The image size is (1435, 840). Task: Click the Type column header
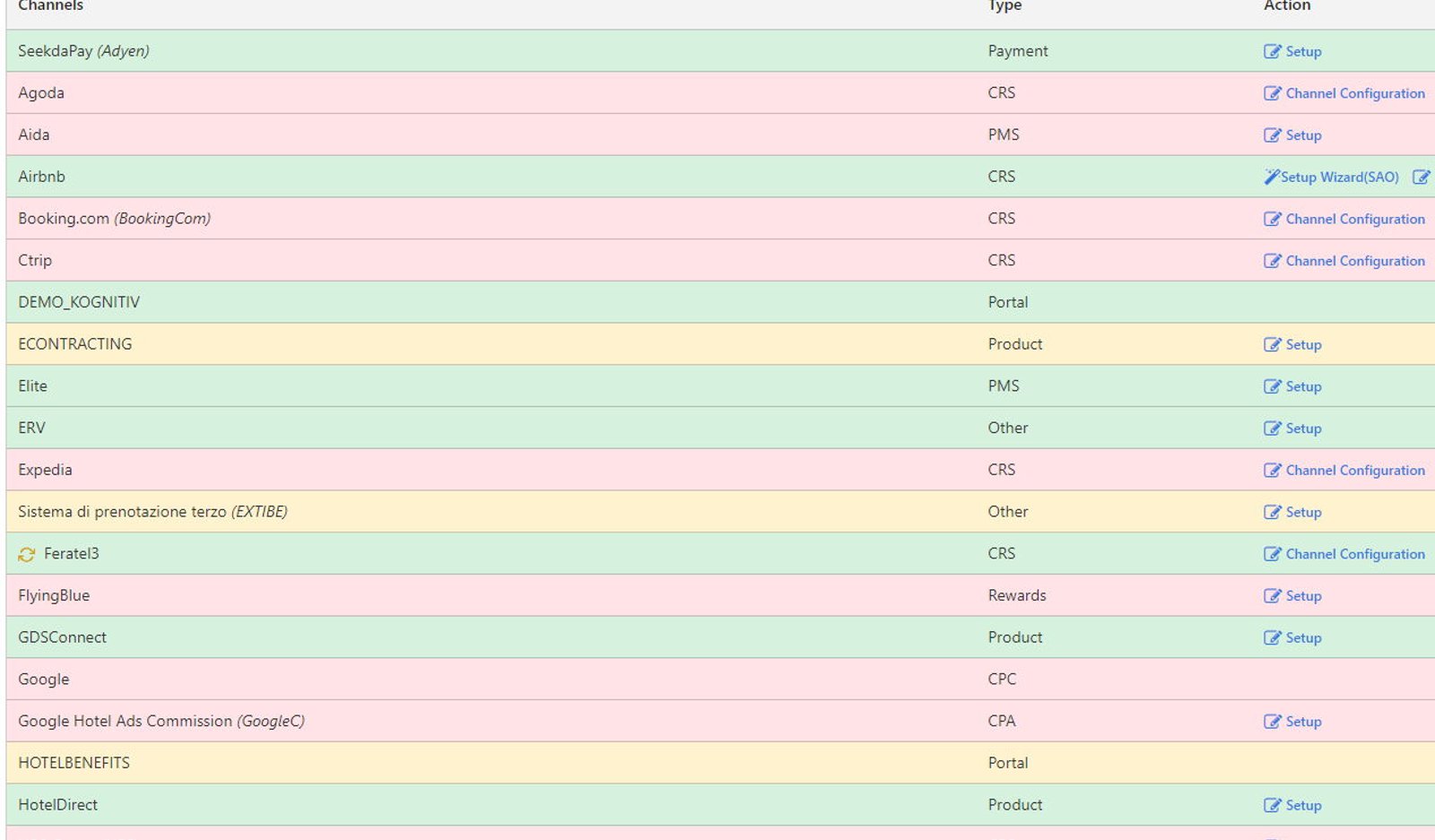click(1004, 5)
